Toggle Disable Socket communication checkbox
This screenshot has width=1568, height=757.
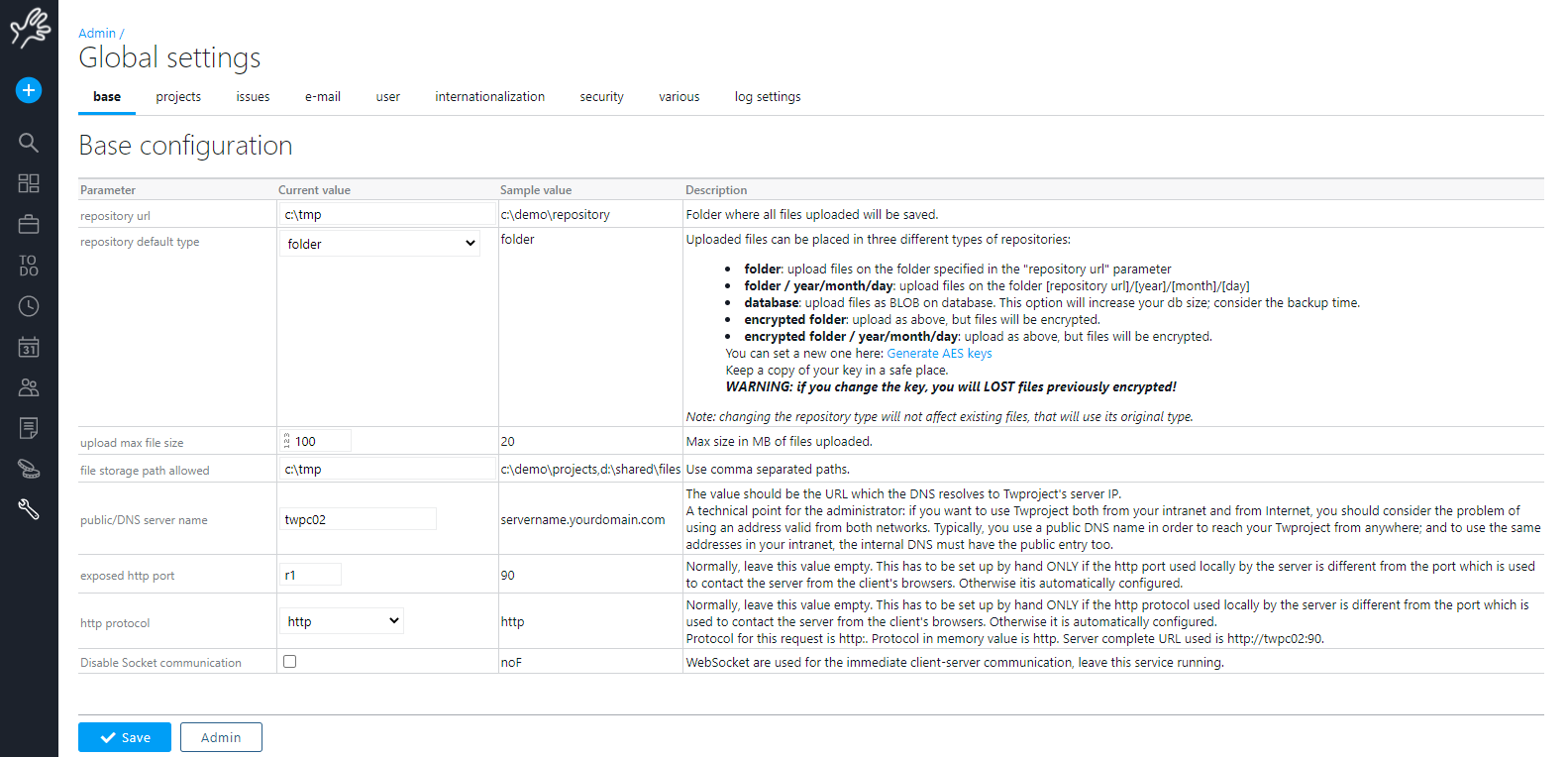click(290, 661)
